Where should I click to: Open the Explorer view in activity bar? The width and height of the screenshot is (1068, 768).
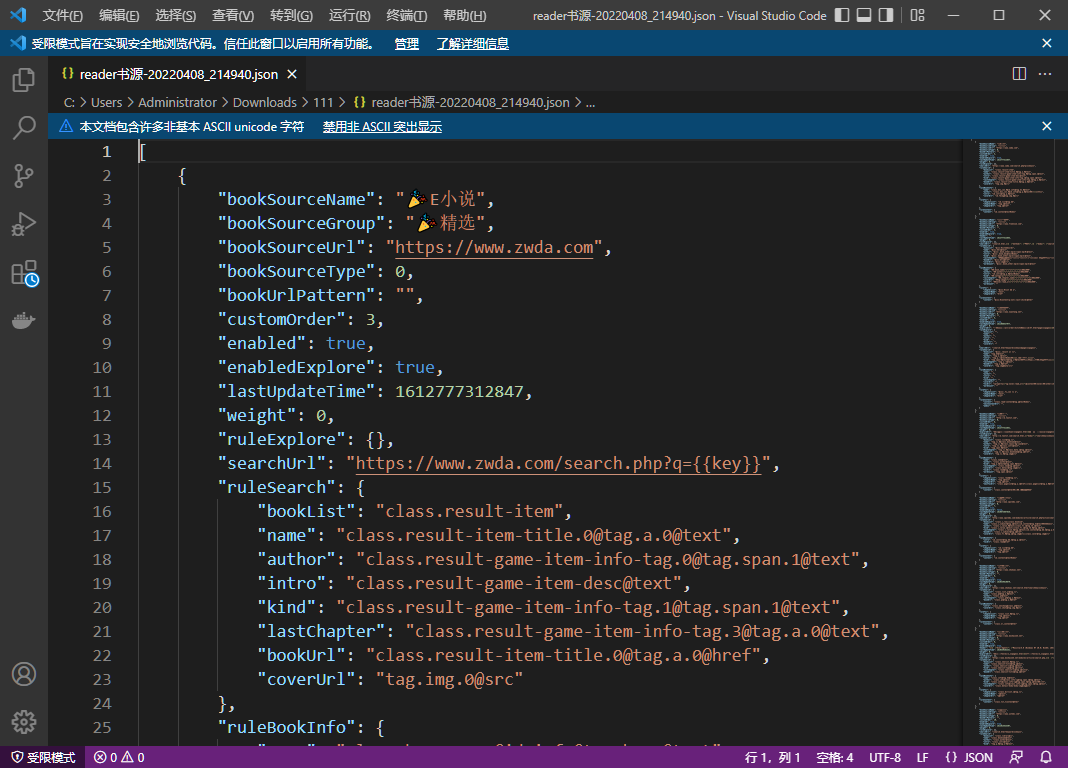click(24, 80)
